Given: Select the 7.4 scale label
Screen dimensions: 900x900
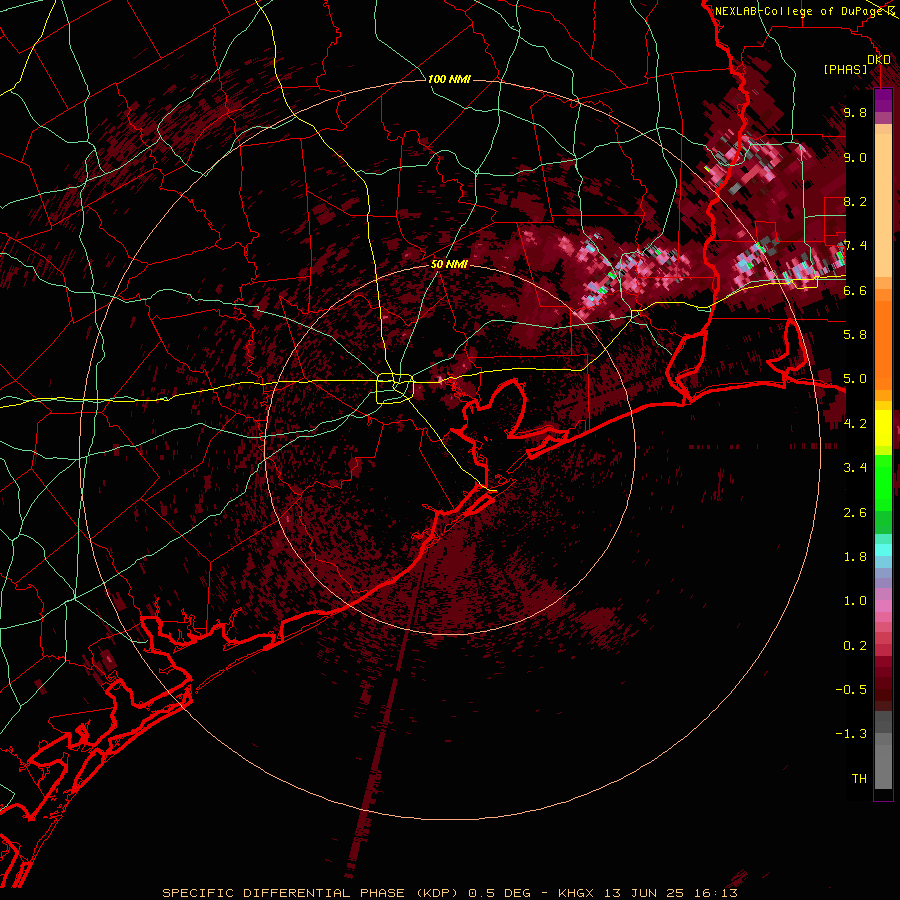Looking at the screenshot, I should 855,246.
